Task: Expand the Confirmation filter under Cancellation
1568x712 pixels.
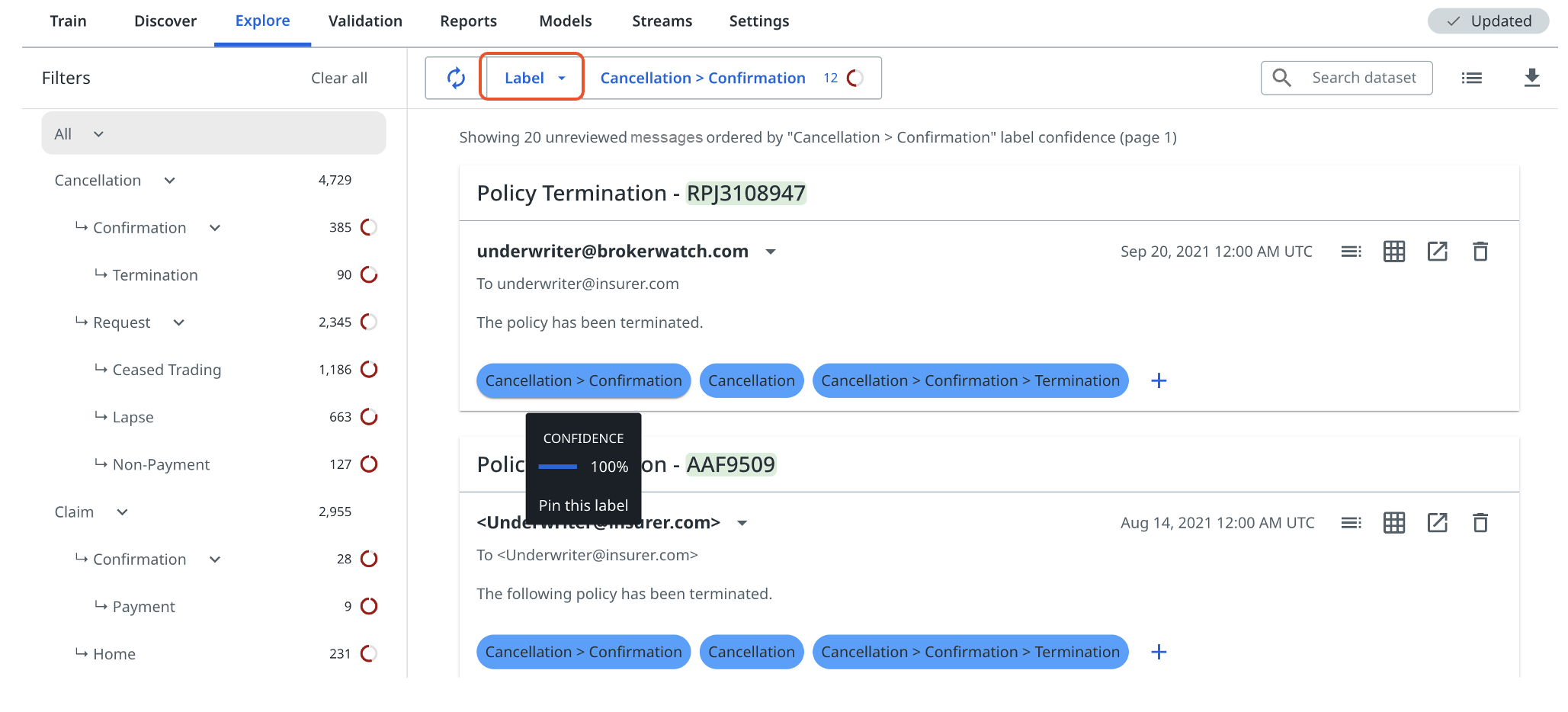Action: coord(214,227)
